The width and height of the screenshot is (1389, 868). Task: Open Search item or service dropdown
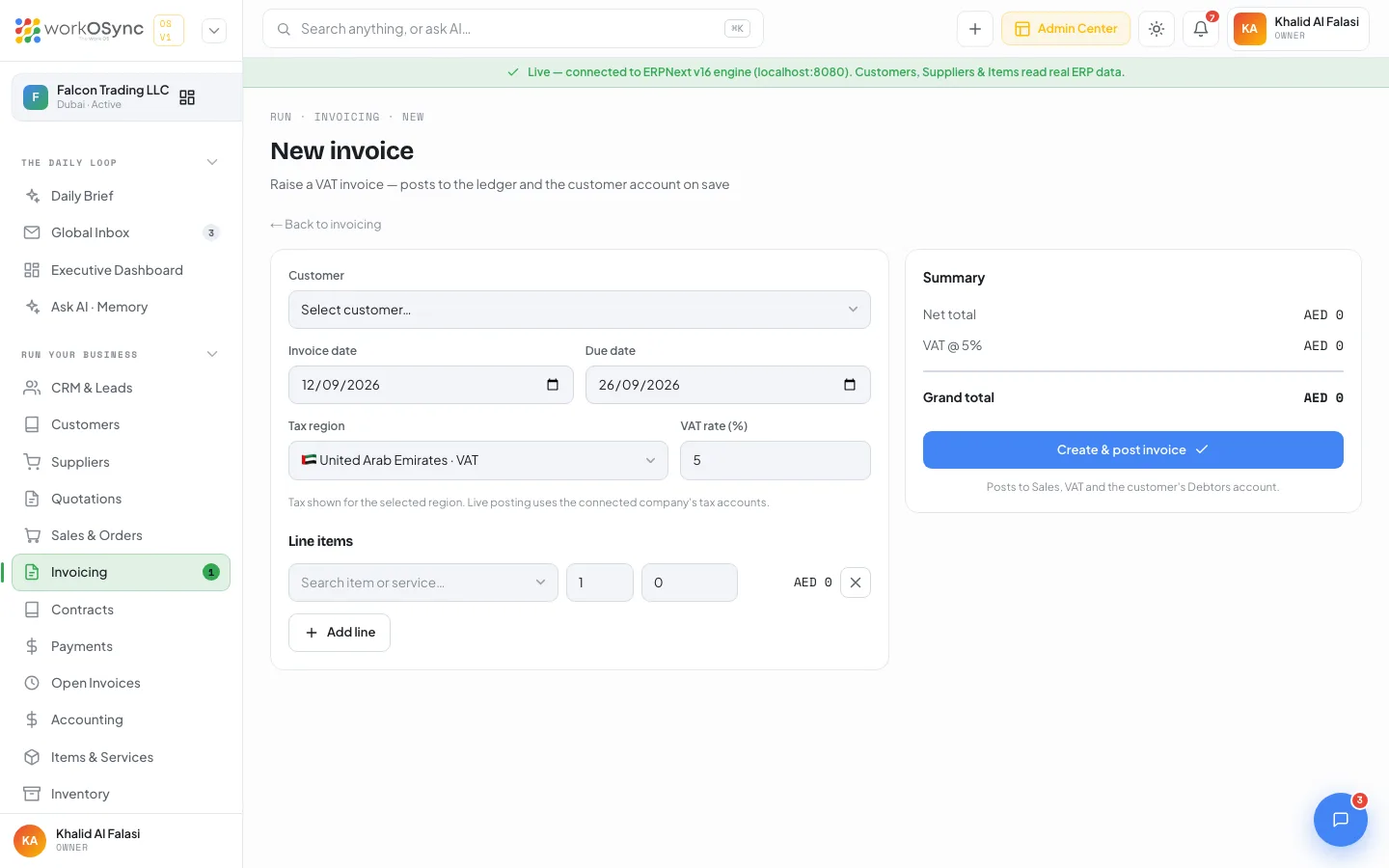pyautogui.click(x=423, y=583)
